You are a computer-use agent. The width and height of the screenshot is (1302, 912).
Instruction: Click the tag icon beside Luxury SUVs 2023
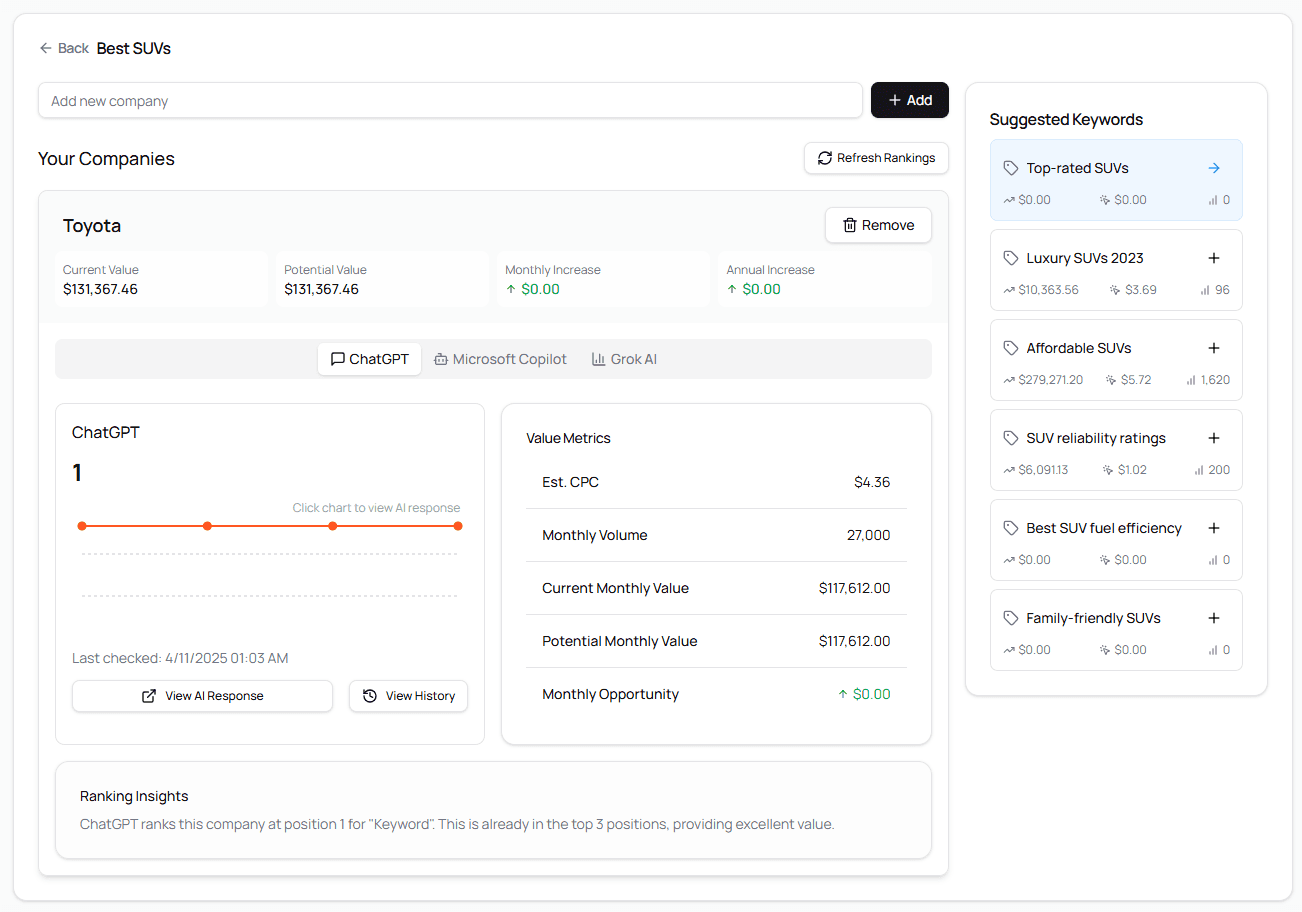tap(1011, 258)
